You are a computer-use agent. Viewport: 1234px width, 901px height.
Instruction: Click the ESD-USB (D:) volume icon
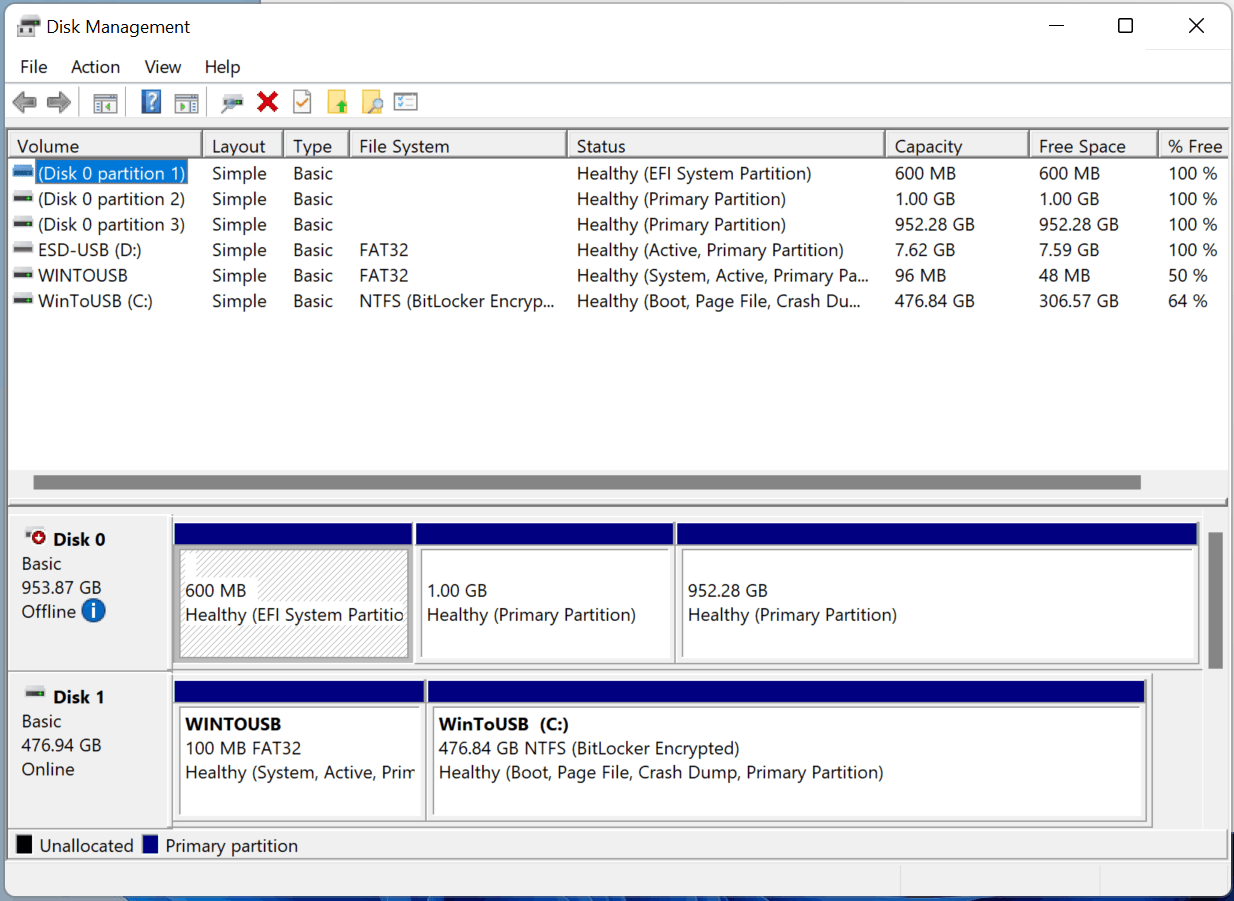22,249
